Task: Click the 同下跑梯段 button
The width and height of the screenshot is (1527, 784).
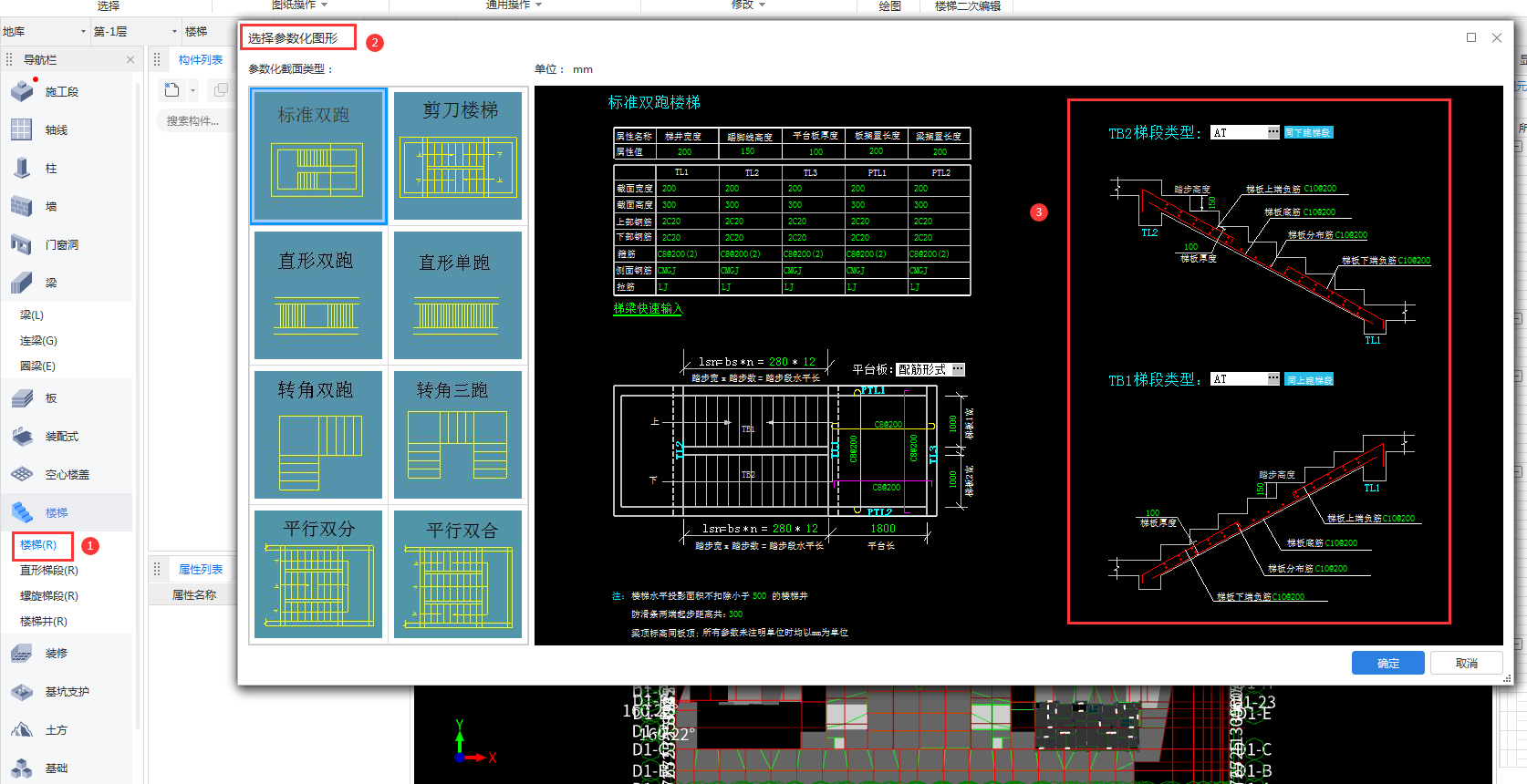Action: [x=1308, y=132]
